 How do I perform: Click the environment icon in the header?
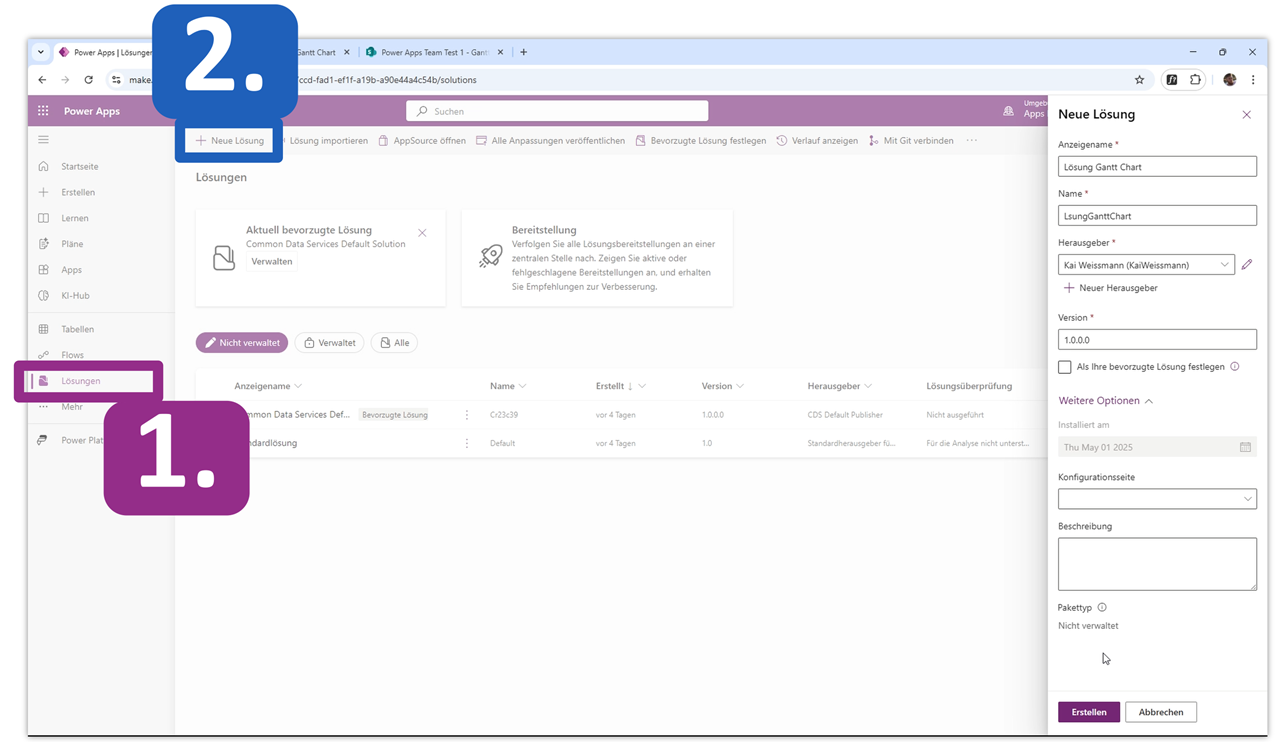(x=1008, y=111)
